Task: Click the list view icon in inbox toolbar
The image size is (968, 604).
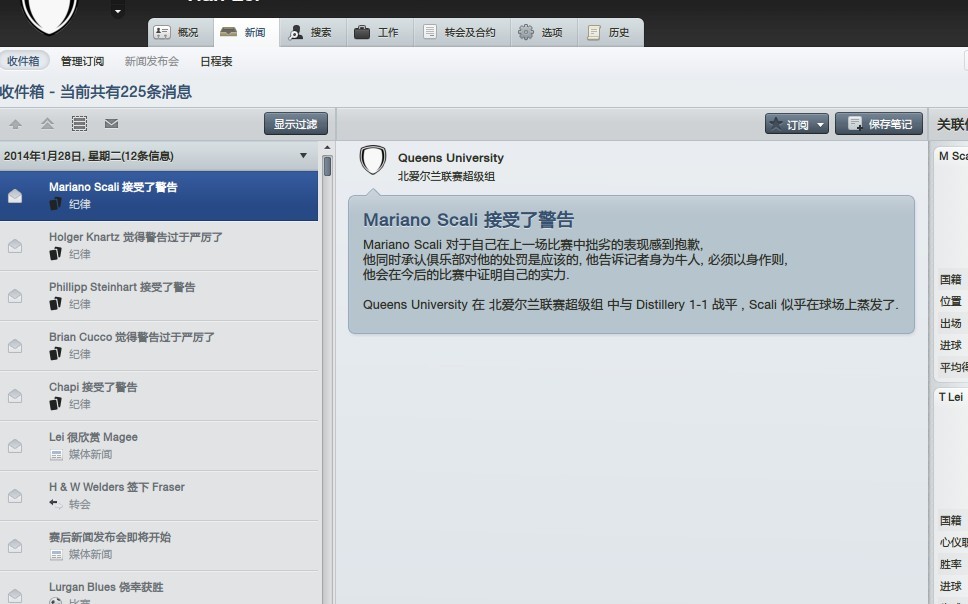Action: [x=79, y=124]
